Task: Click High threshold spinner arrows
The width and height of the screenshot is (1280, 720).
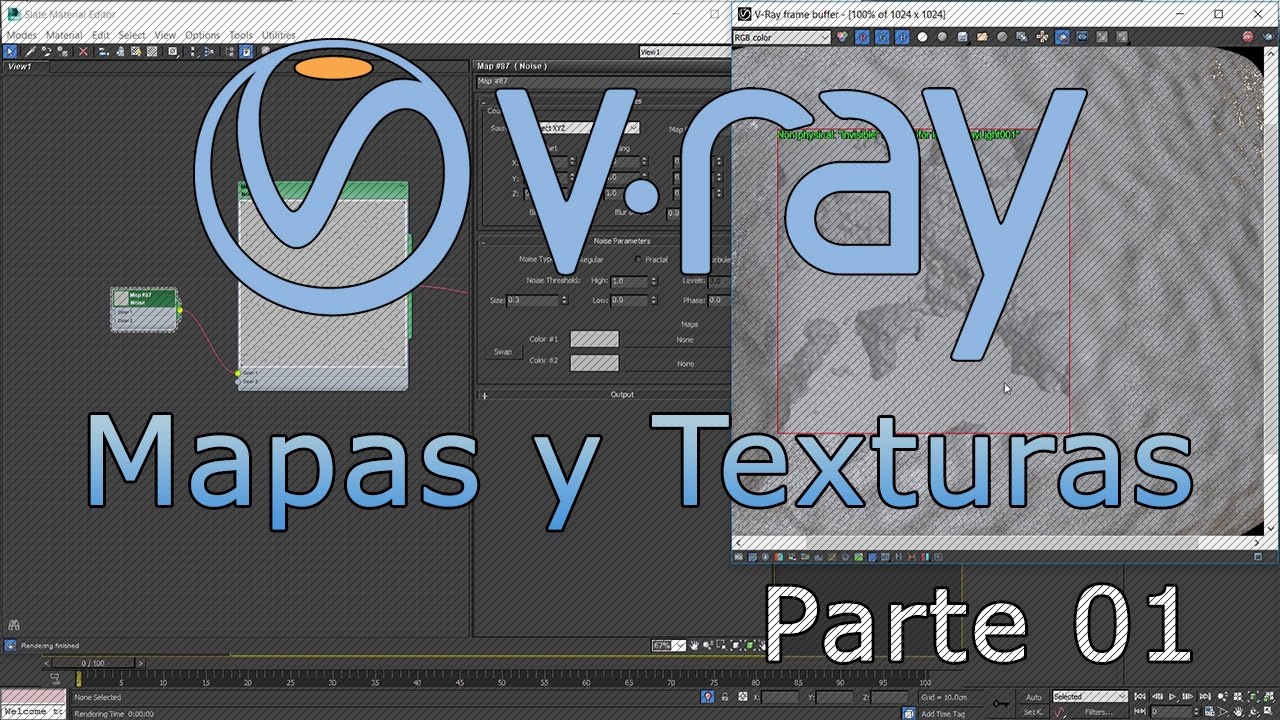Action: click(x=654, y=282)
